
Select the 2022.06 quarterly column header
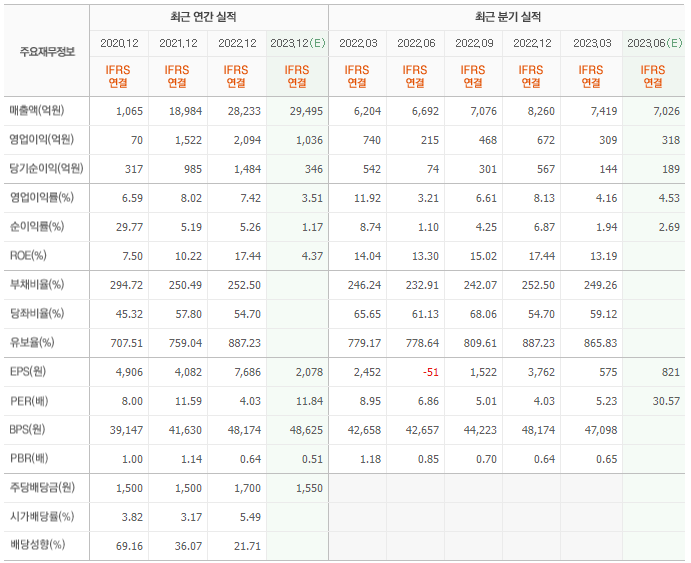(416, 43)
